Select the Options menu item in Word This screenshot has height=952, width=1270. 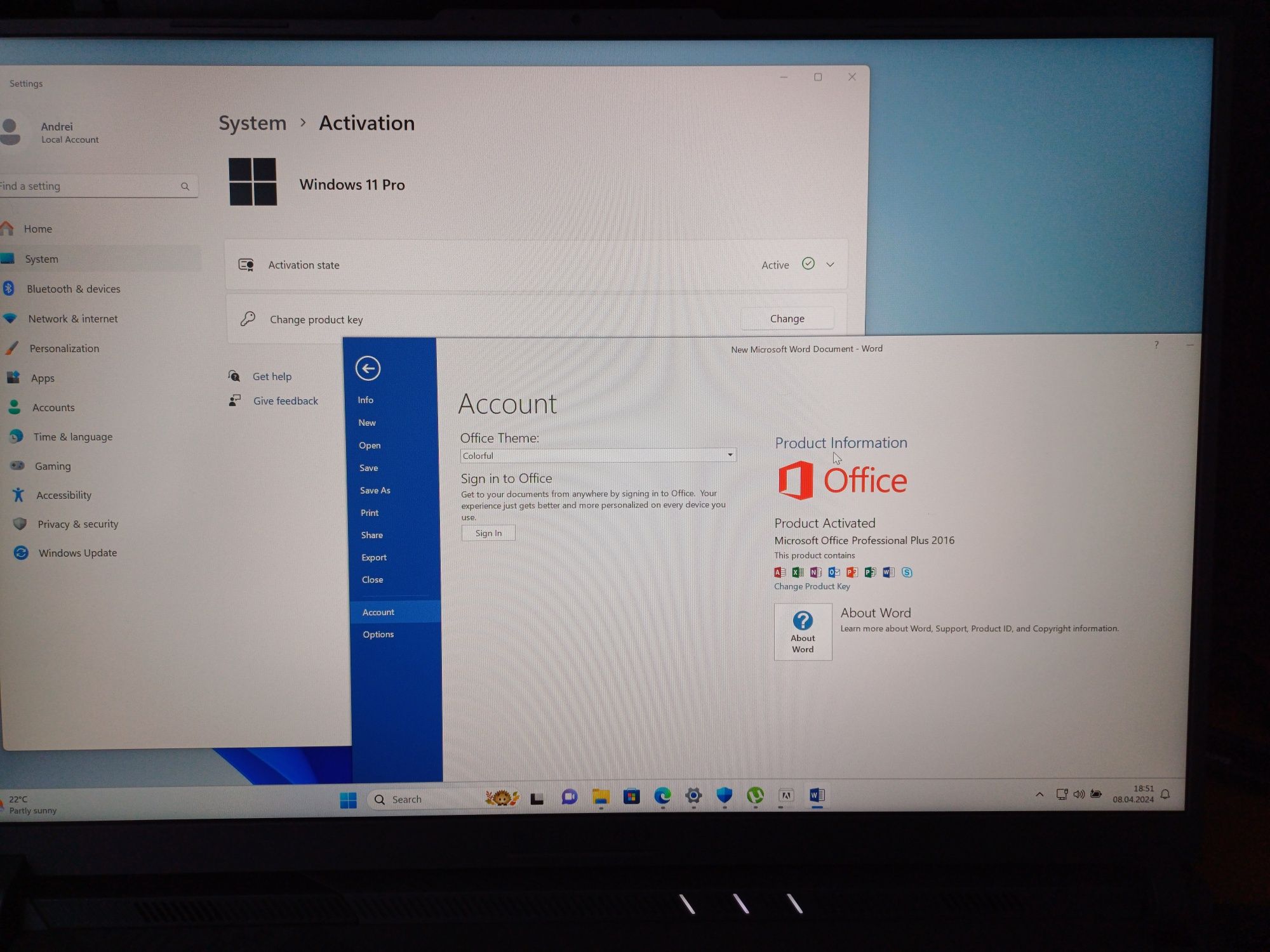pos(378,634)
